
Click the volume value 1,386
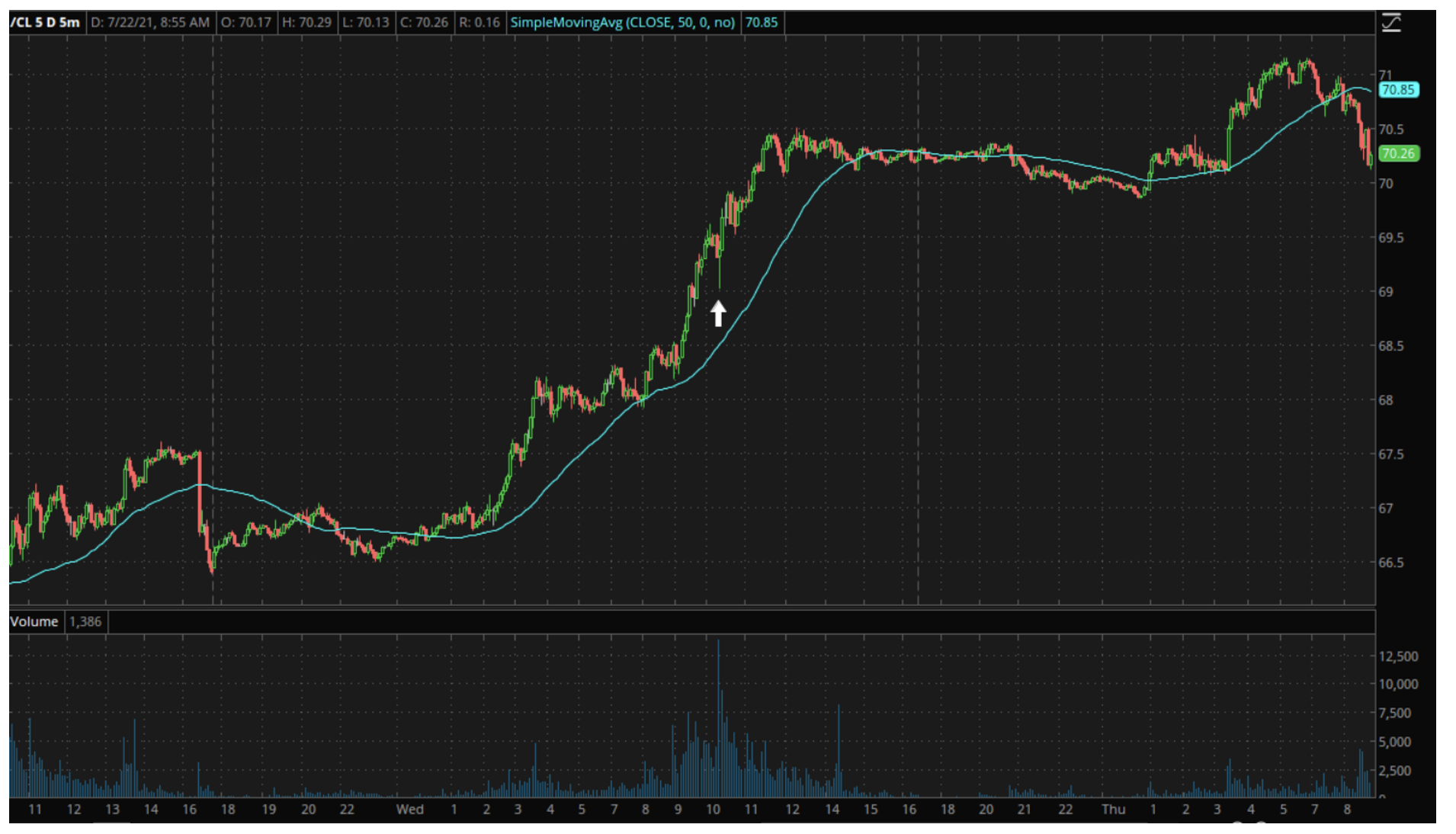(x=85, y=622)
